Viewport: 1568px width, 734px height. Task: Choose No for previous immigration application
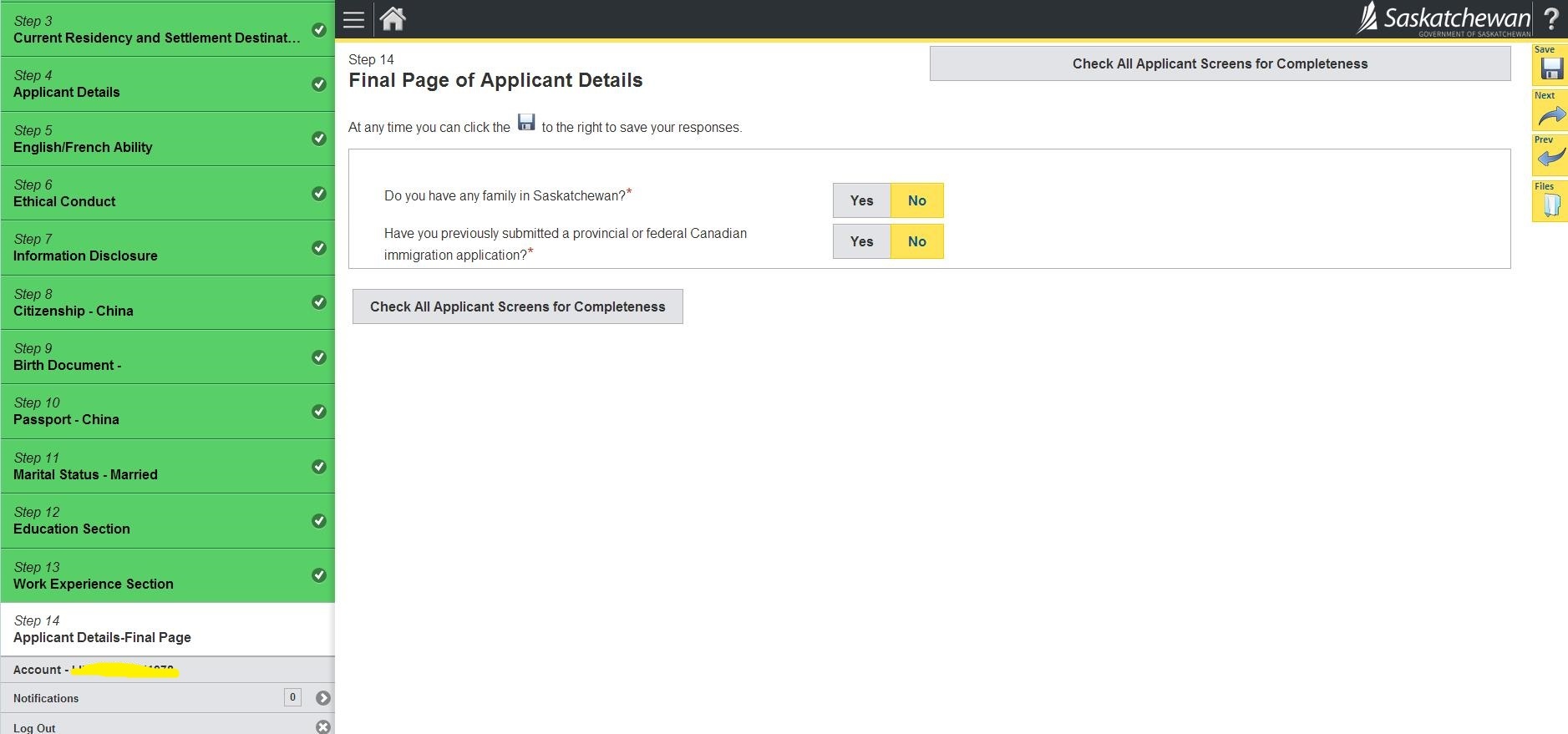[x=916, y=241]
